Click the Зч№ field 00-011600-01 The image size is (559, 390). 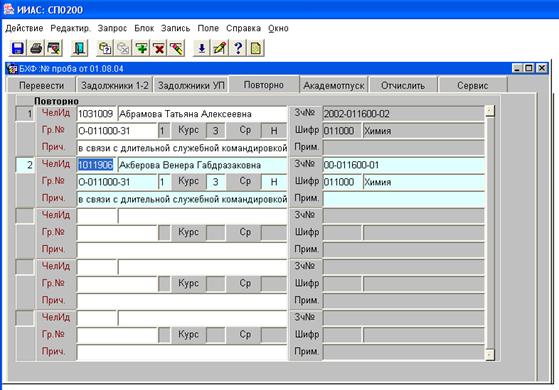[x=403, y=165]
